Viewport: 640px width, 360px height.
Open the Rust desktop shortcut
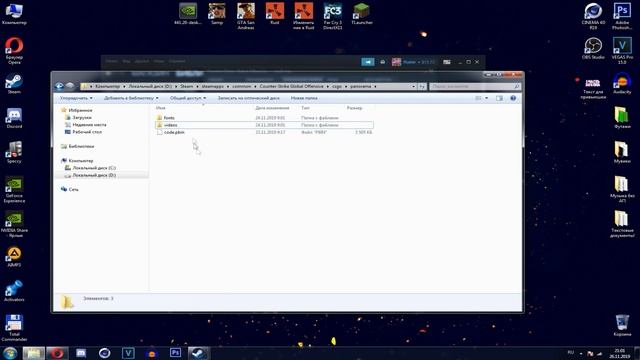pos(275,14)
